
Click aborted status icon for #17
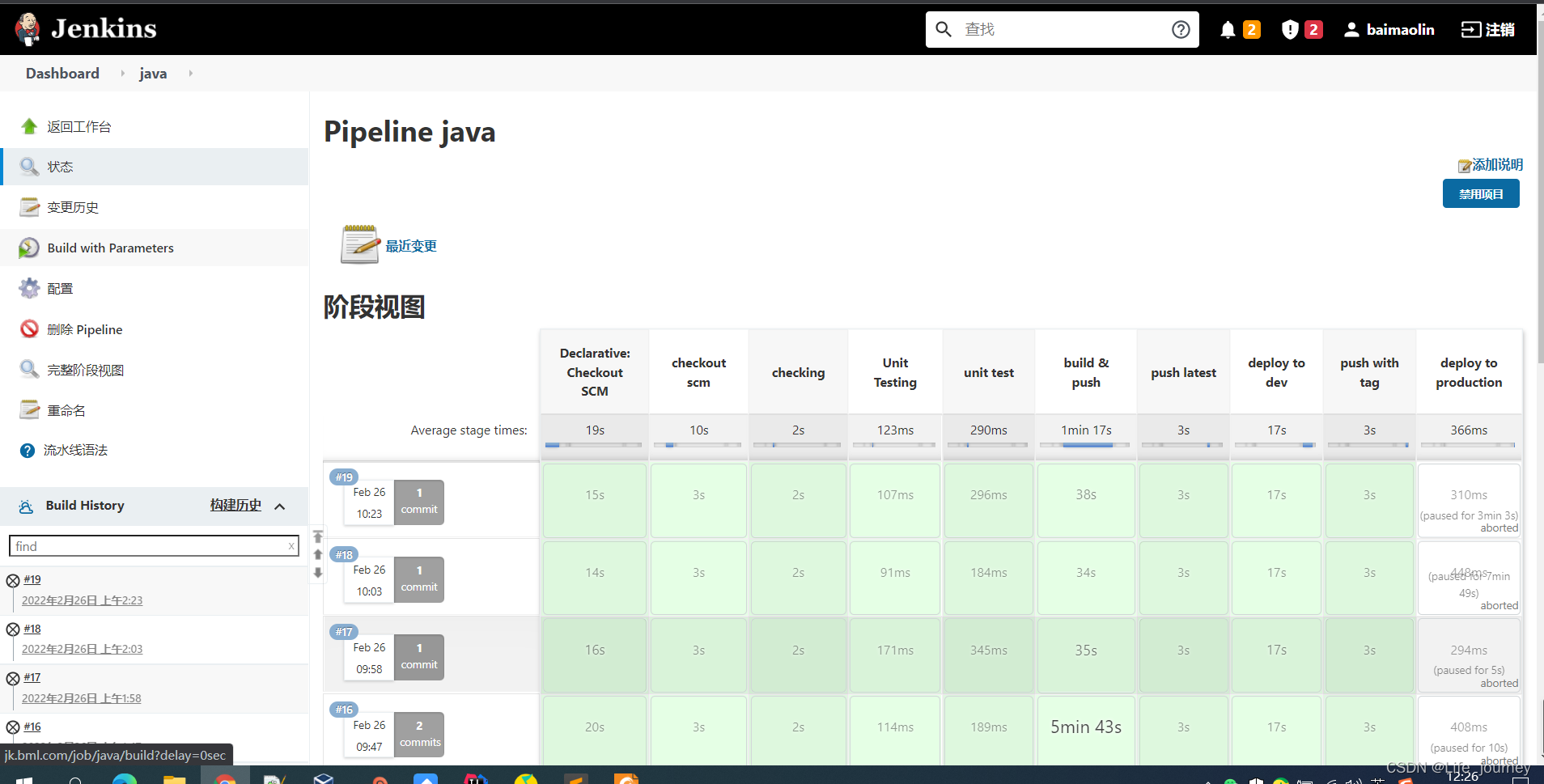tap(13, 678)
